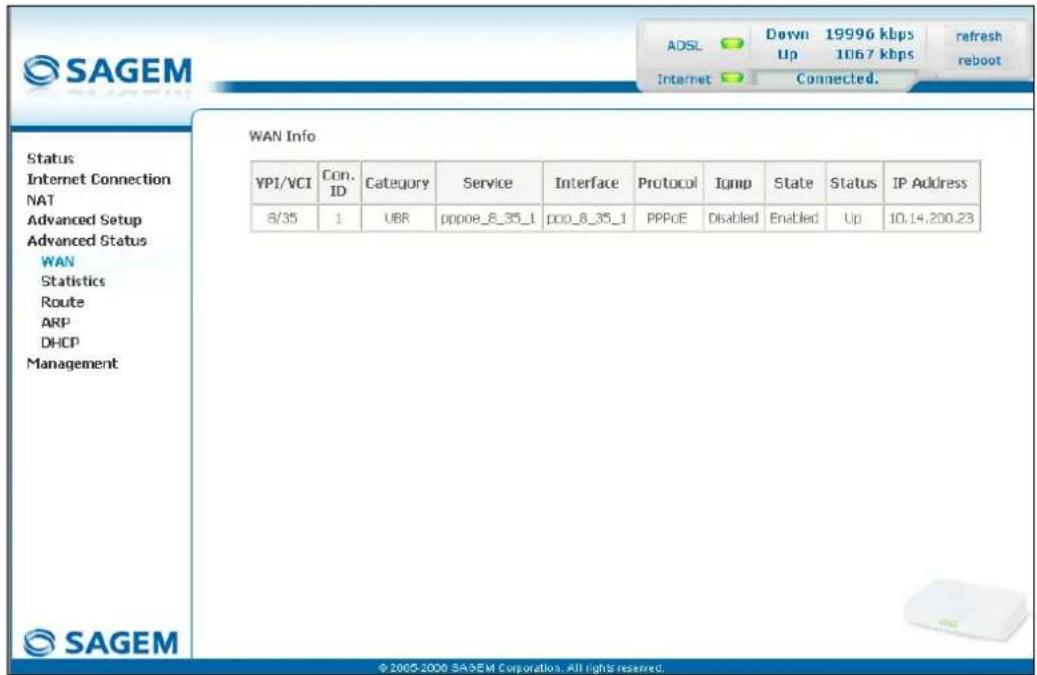Click the Igmp column header
The image size is (1037, 675).
[733, 183]
